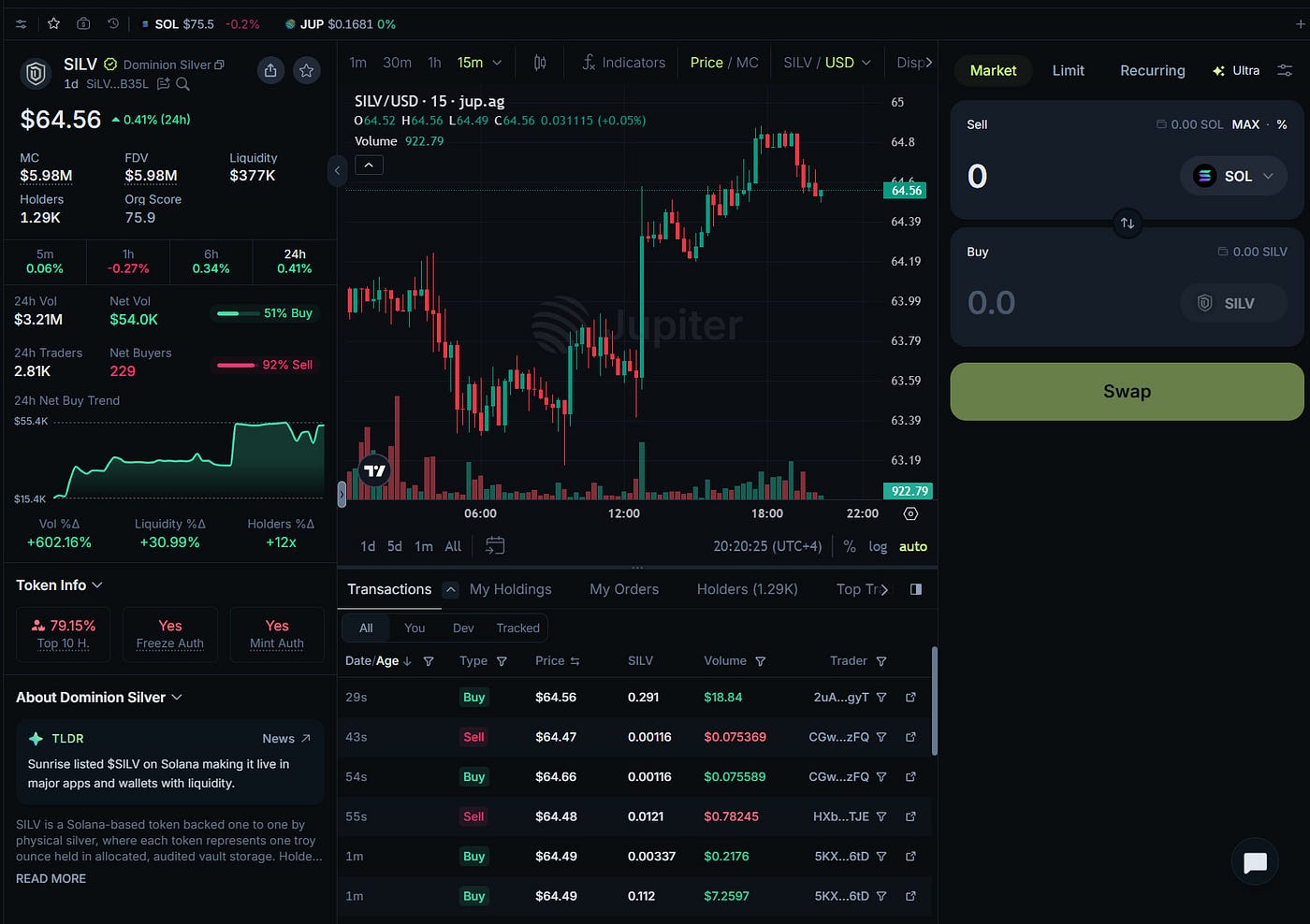
Task: Open the News link in TLDR
Action: [x=286, y=739]
